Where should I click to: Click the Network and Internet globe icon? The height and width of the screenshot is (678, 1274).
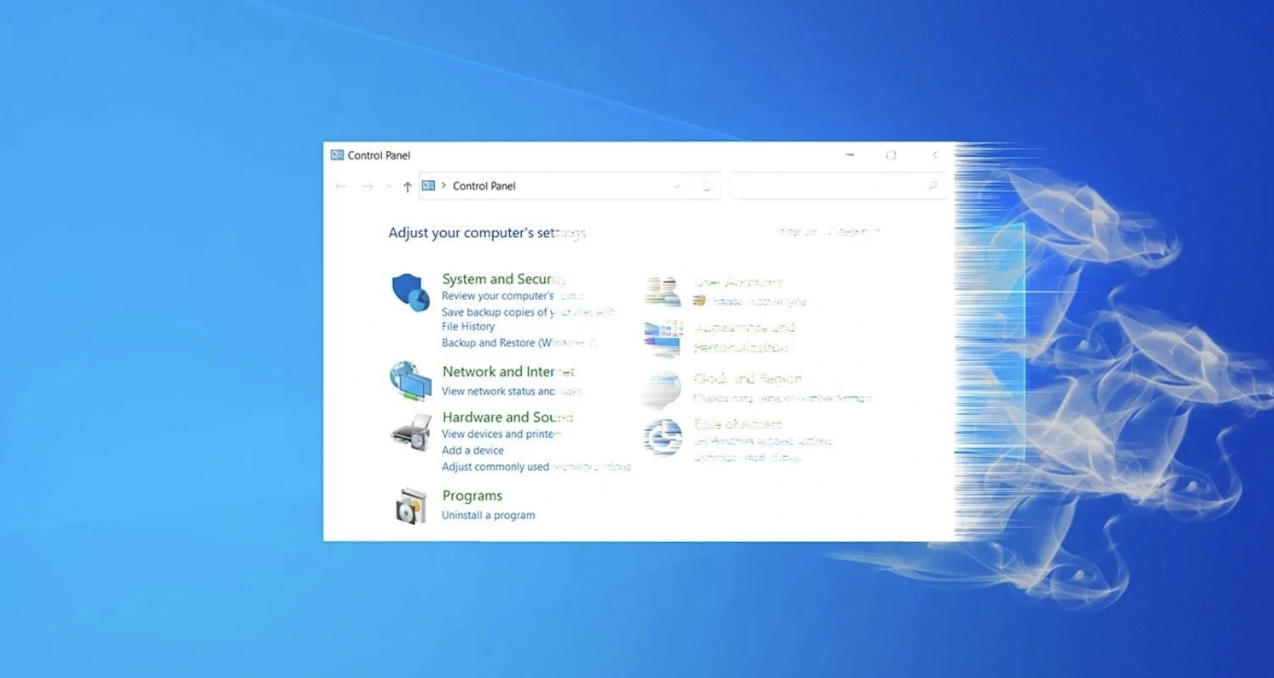pyautogui.click(x=410, y=381)
